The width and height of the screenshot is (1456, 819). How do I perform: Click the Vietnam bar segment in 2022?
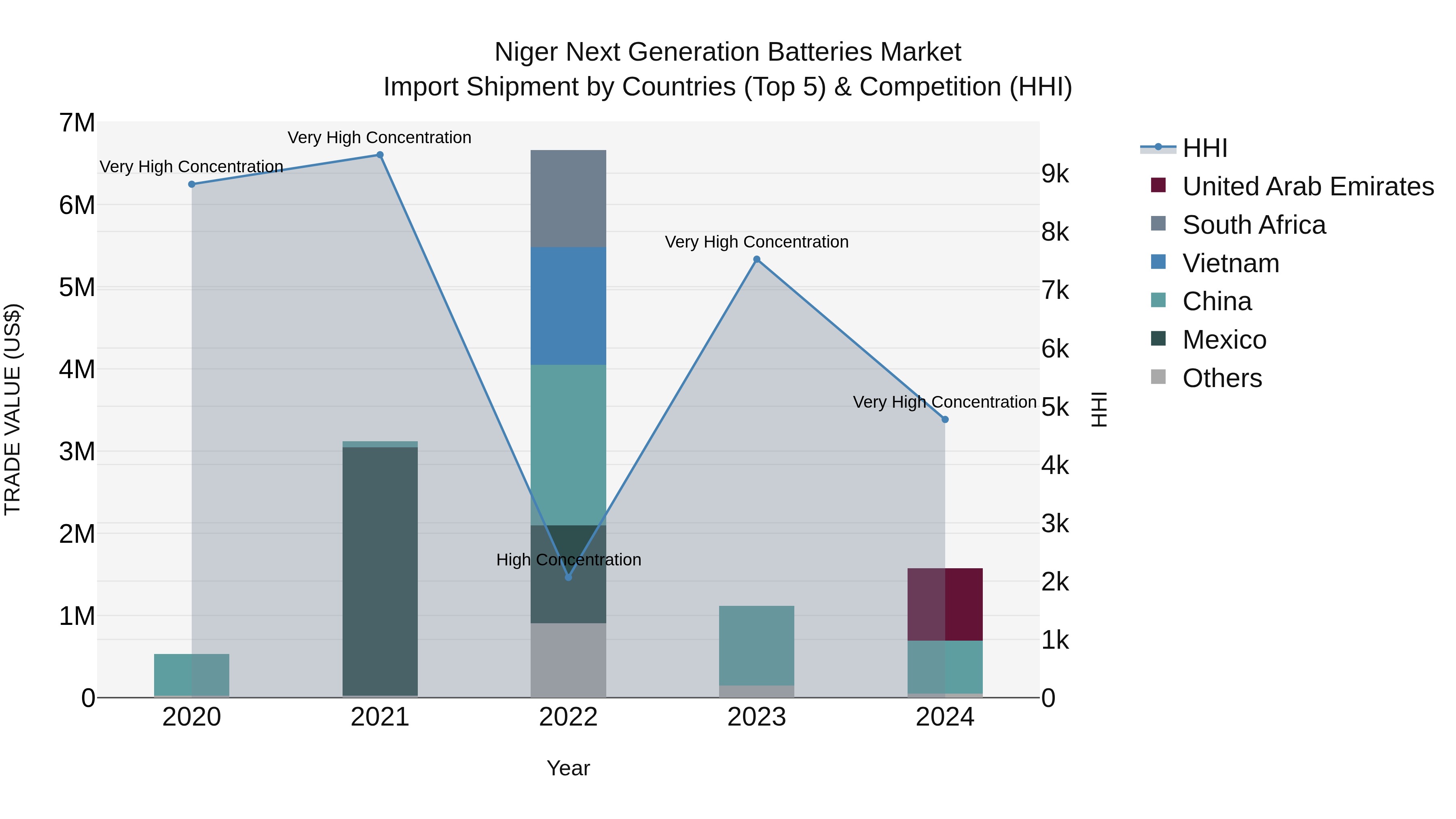click(x=568, y=306)
